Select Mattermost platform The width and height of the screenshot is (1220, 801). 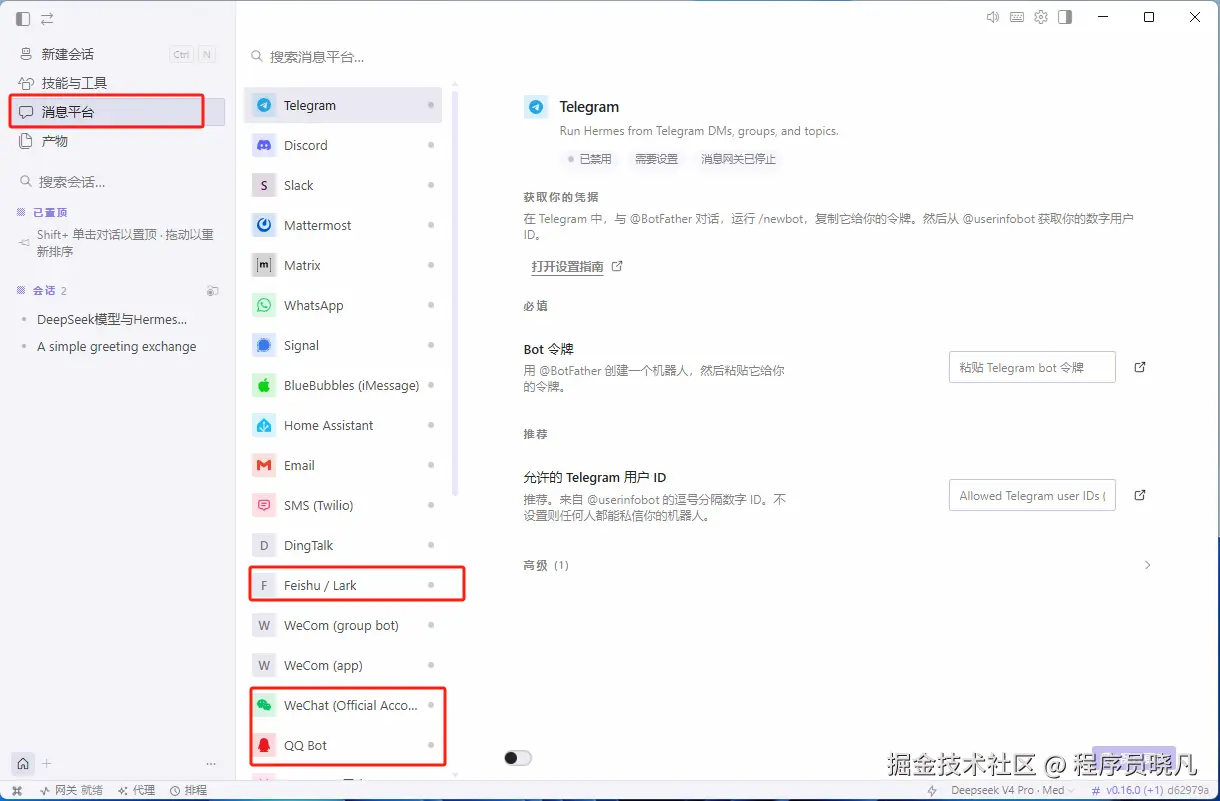343,225
